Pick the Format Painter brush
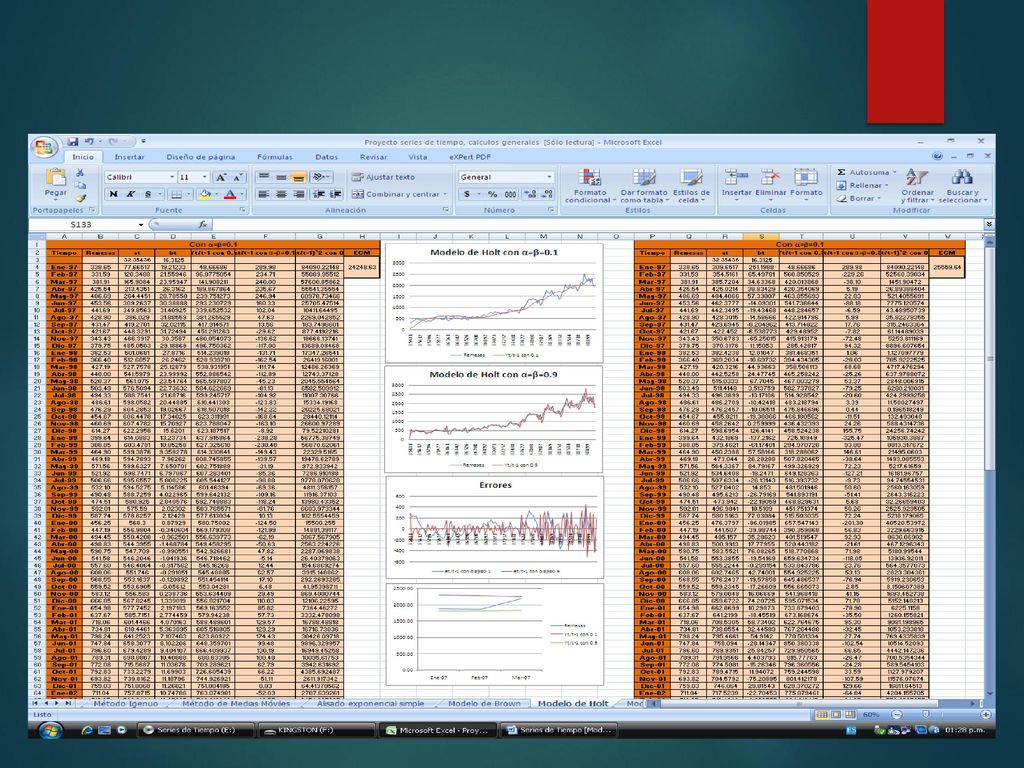Screen dimensions: 1024x768 click(80, 198)
